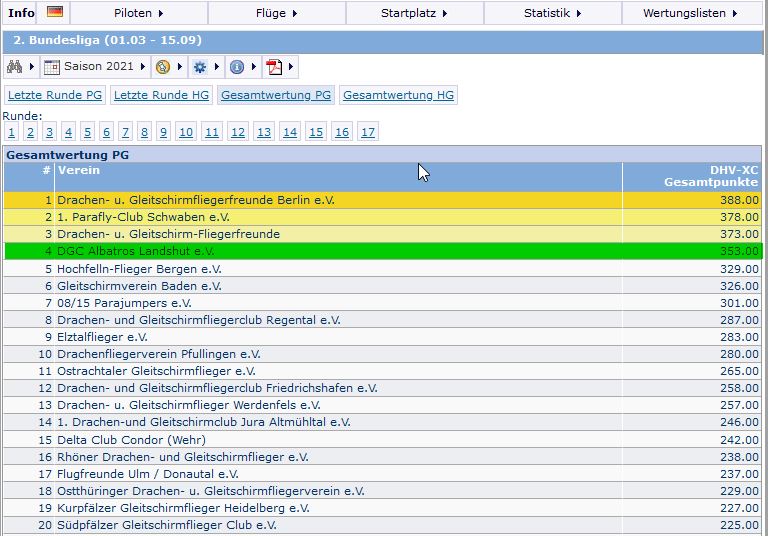Switch to Gesamtwertung HG tab
The height and width of the screenshot is (536, 768).
[x=398, y=95]
